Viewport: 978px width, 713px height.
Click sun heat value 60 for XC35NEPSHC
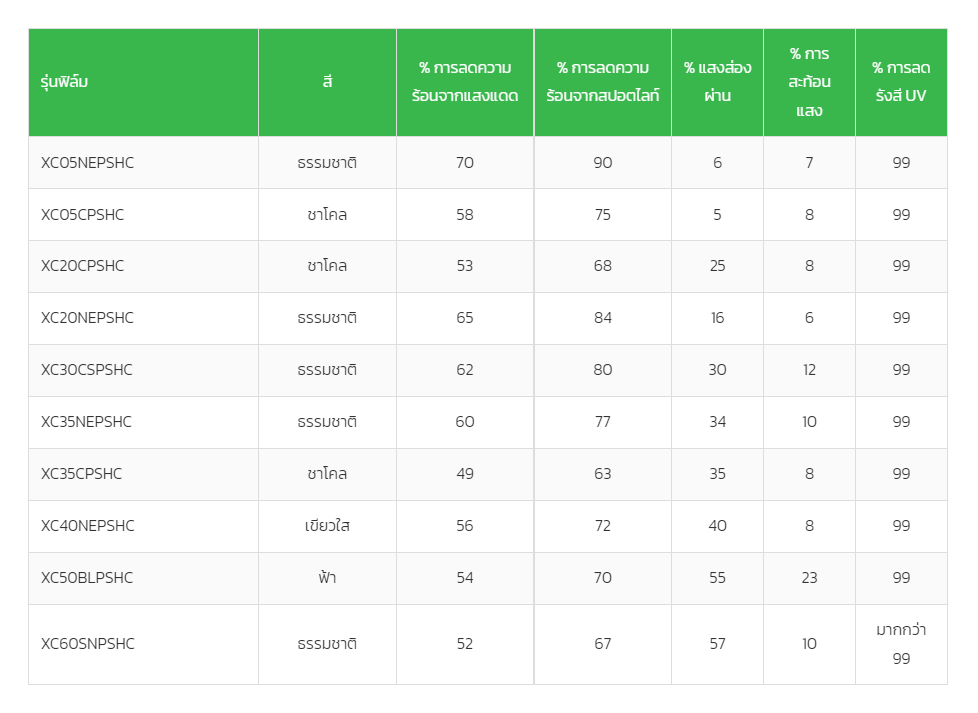465,422
